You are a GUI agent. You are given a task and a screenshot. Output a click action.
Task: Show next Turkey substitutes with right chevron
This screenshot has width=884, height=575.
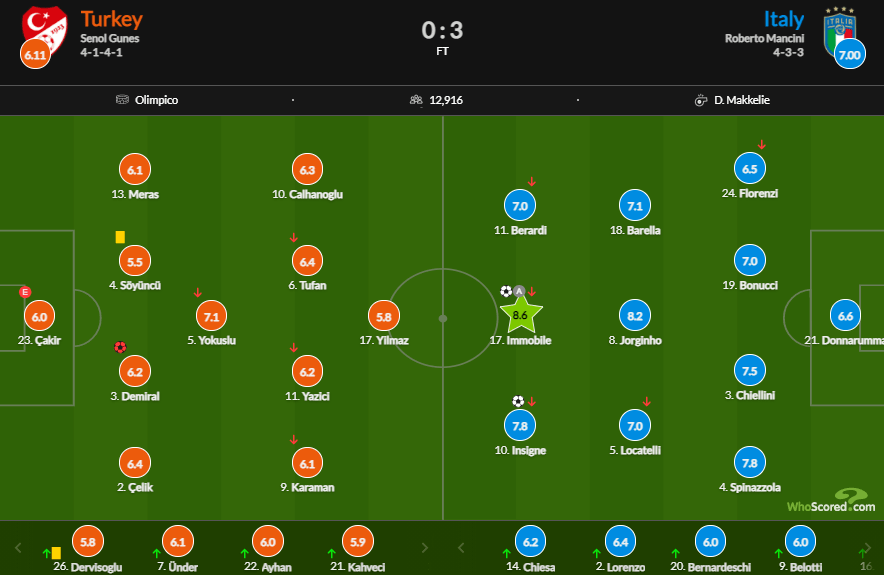425,547
